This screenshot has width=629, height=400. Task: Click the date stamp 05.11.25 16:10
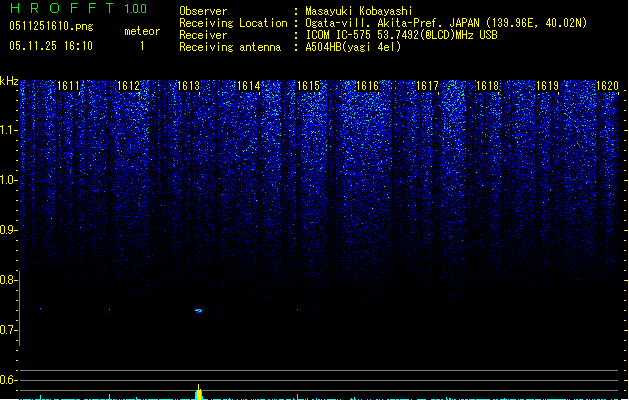point(51,46)
